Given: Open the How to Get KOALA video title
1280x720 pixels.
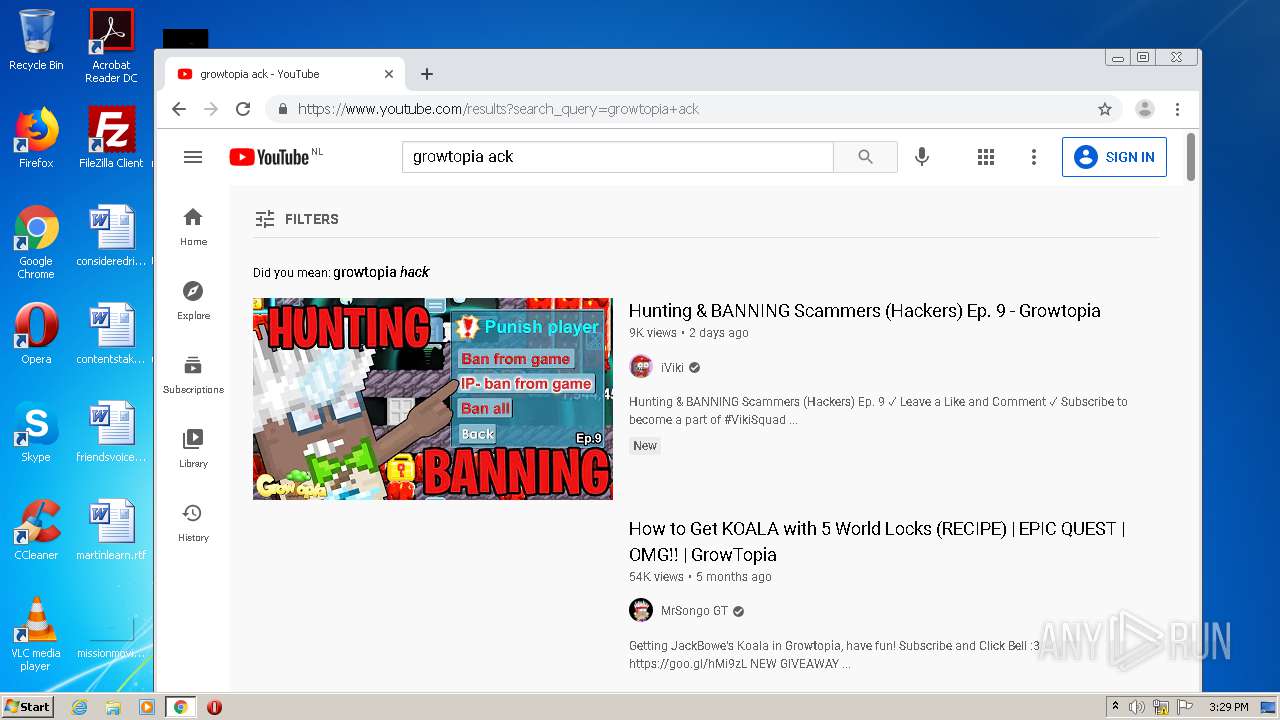Looking at the screenshot, I should (x=877, y=541).
